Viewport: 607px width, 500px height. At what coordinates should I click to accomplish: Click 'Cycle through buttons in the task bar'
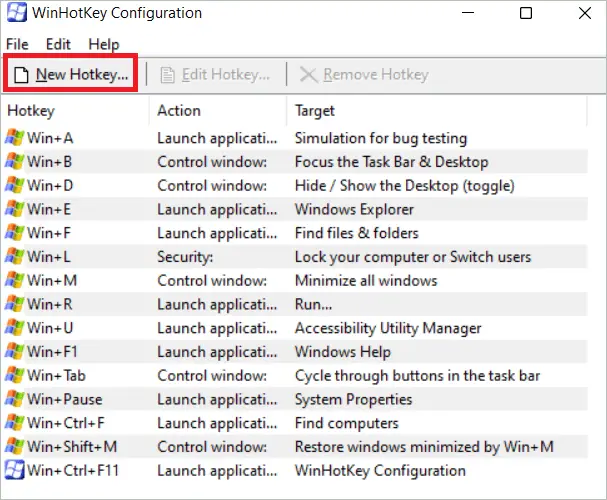point(417,376)
